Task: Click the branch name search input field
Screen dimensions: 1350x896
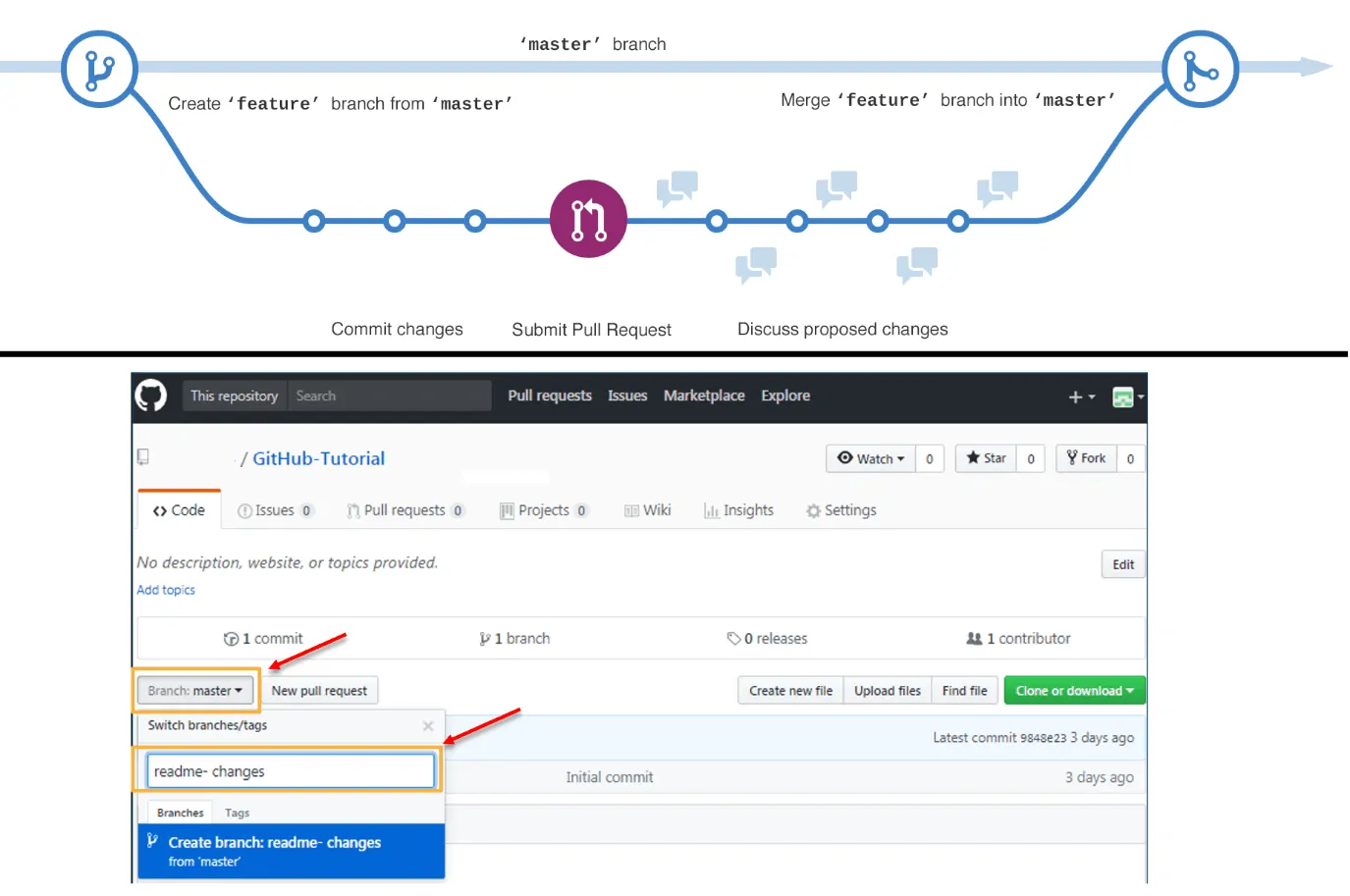Action: point(290,770)
